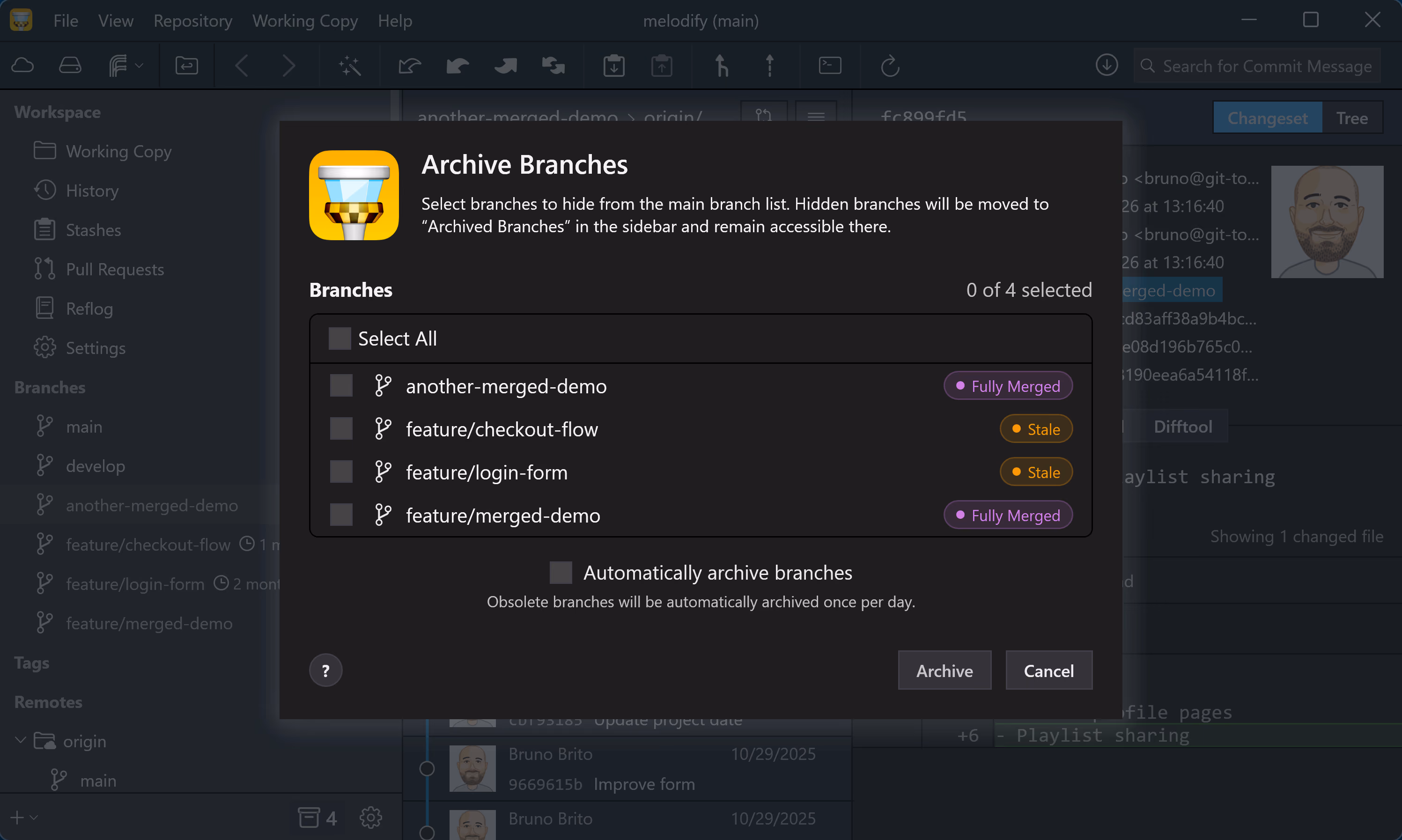Click the Push toolbar icon
The width and height of the screenshot is (1402, 840).
[505, 66]
